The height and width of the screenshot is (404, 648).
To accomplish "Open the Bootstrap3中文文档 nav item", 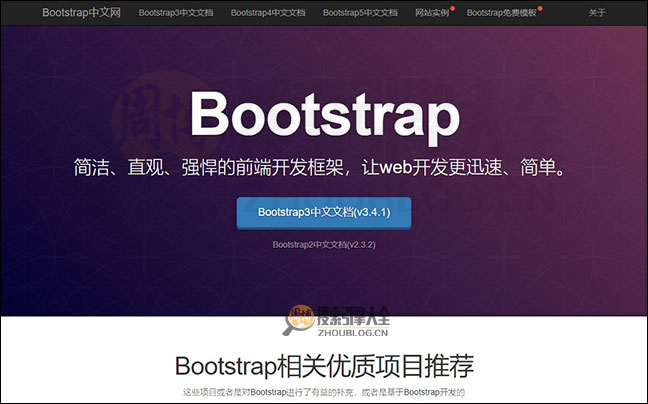I will (176, 13).
